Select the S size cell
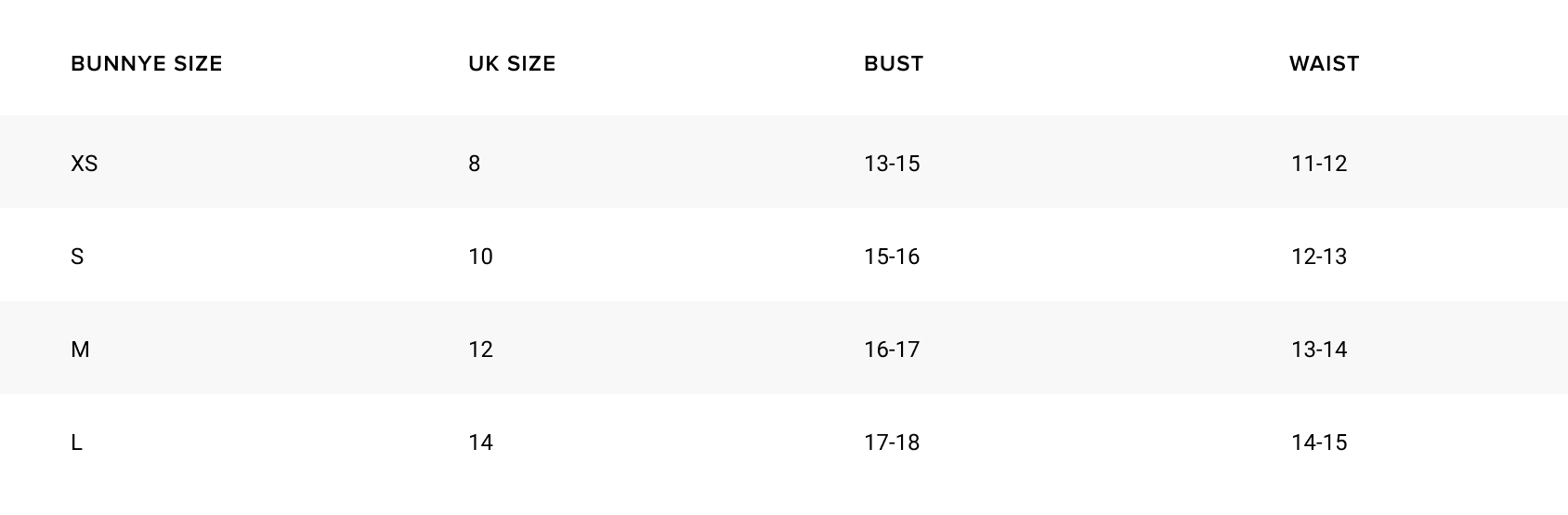This screenshot has width=1568, height=515. click(x=77, y=257)
